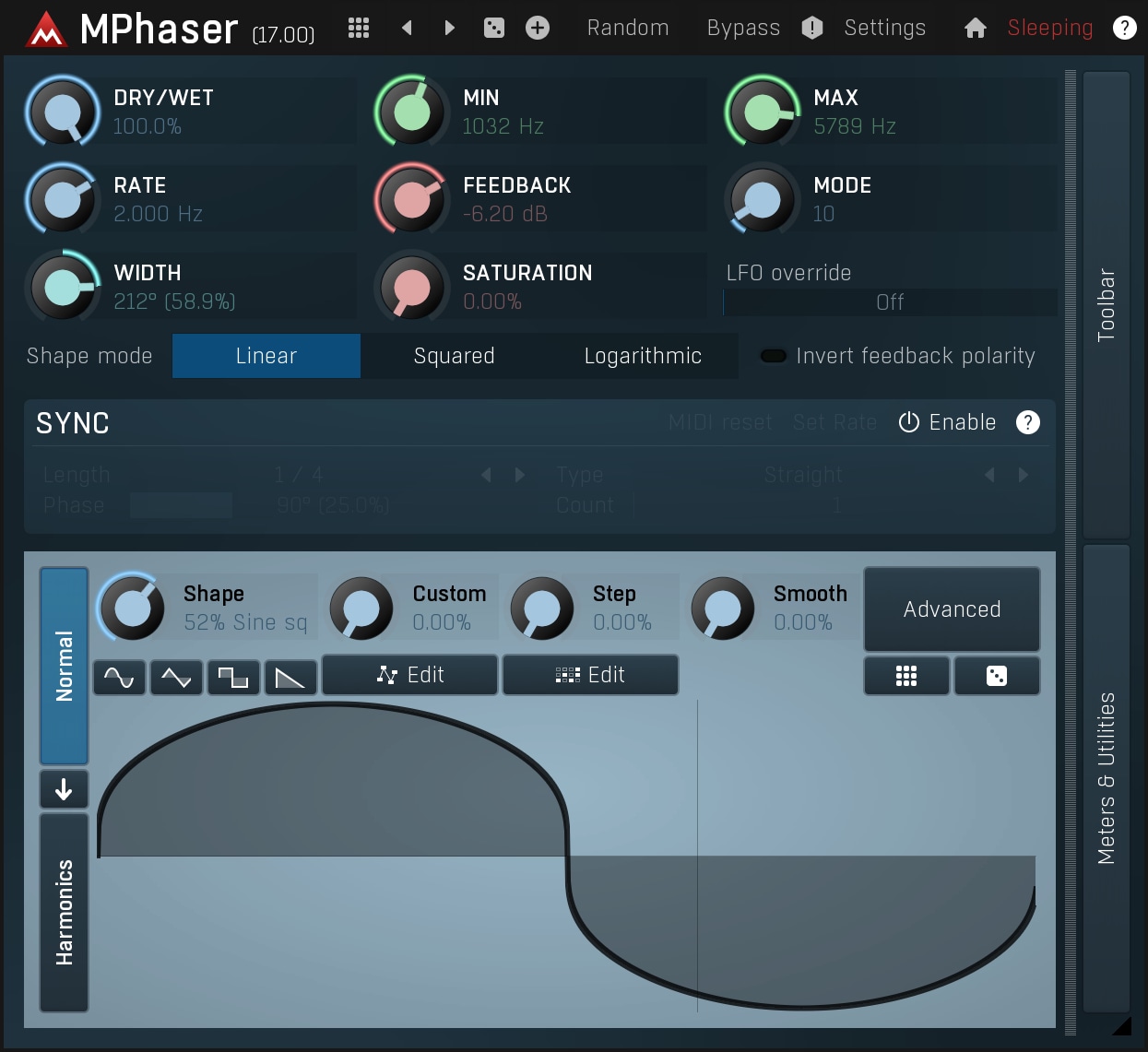
Task: Toggle the Bypass switch
Action: tap(743, 28)
